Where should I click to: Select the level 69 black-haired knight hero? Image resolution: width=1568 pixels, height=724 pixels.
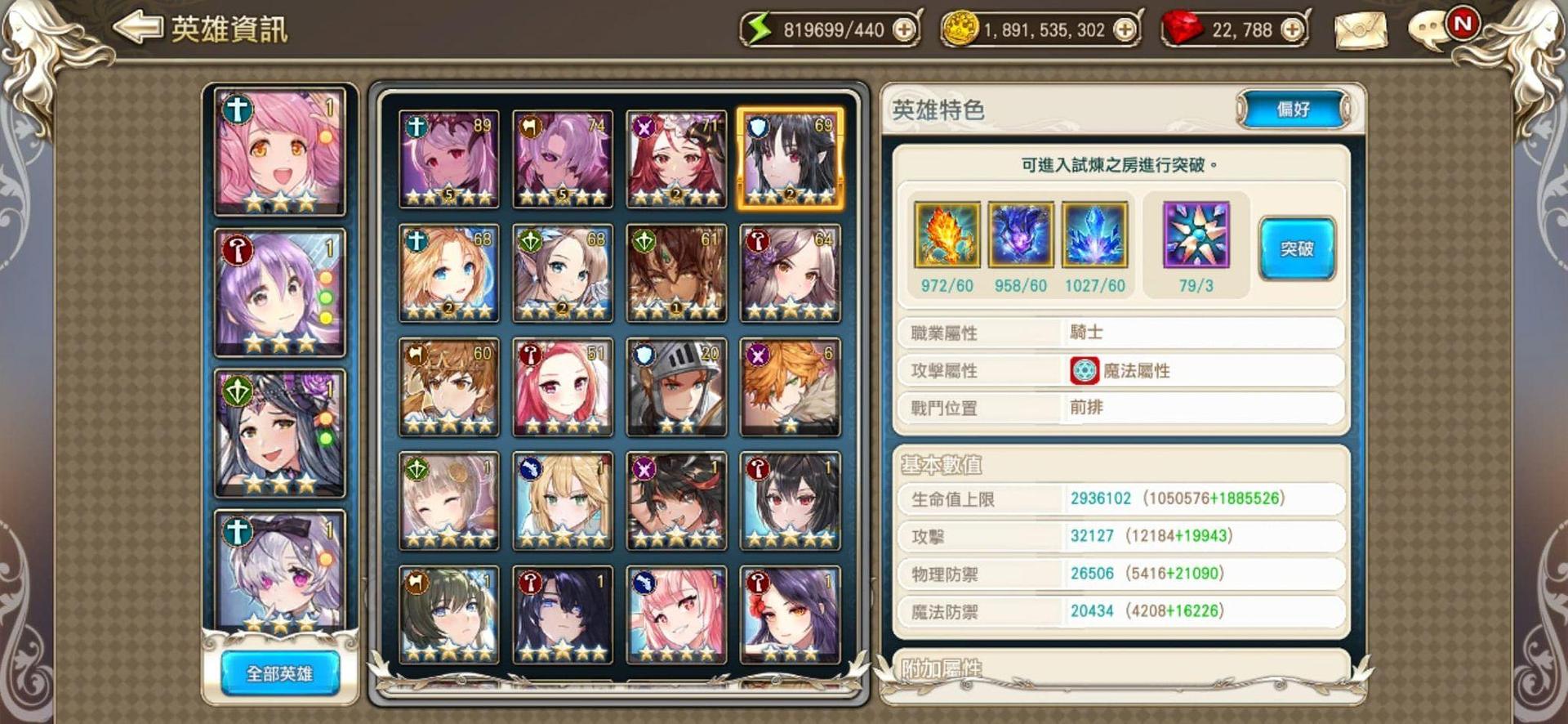[791, 159]
